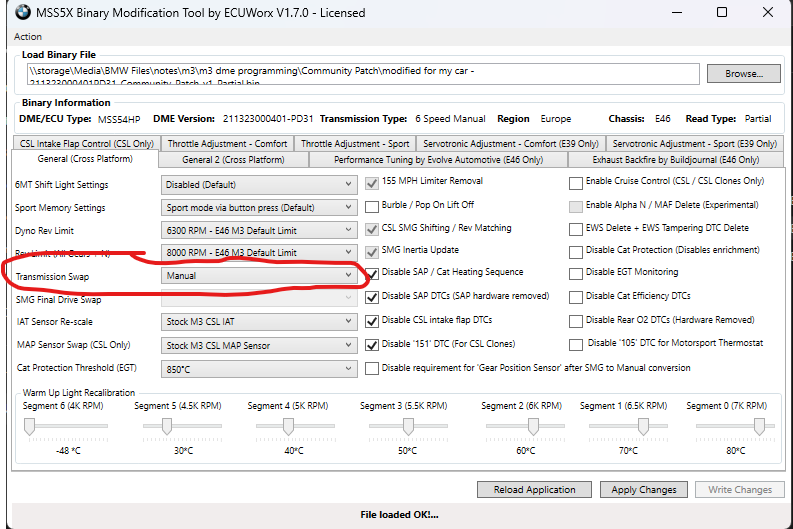Open 8000 RPM rev limit dropdown

tap(259, 252)
